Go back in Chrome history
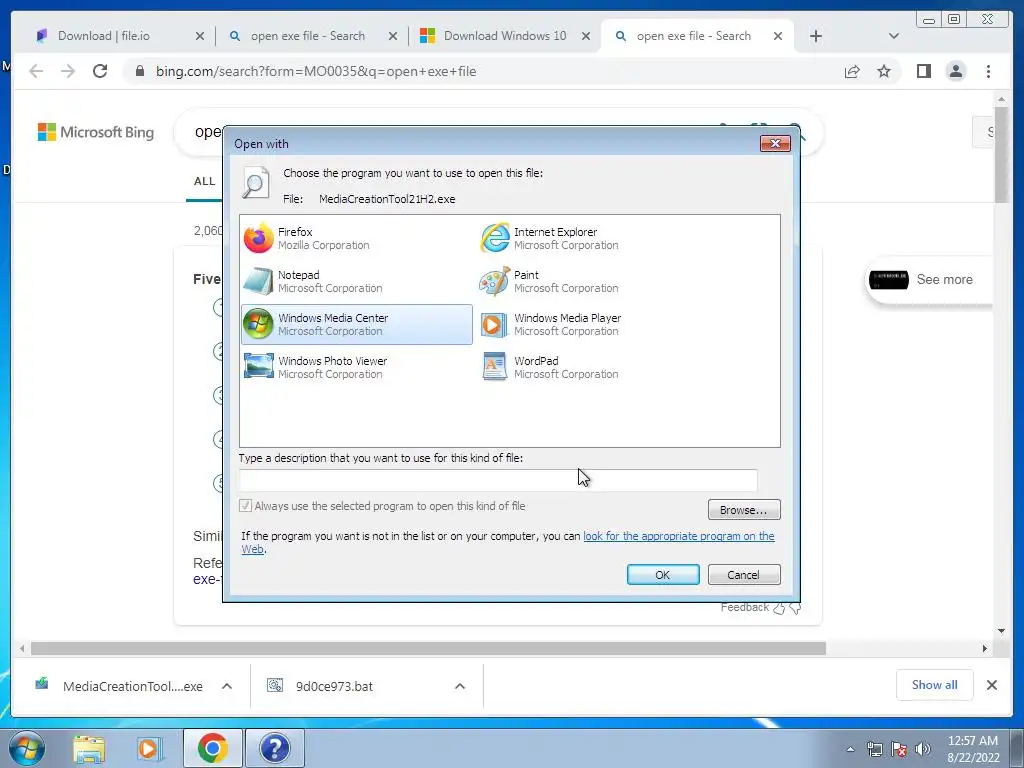 [36, 71]
